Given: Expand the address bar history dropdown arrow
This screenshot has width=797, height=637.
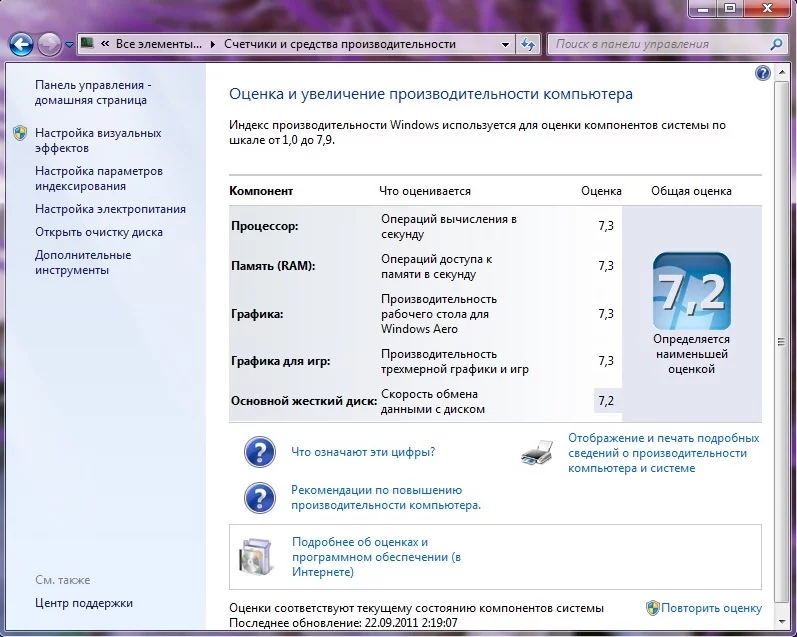Looking at the screenshot, I should point(504,44).
